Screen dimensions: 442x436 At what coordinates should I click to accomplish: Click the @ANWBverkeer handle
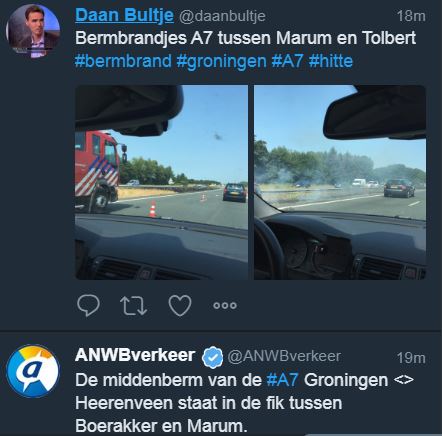coord(284,356)
